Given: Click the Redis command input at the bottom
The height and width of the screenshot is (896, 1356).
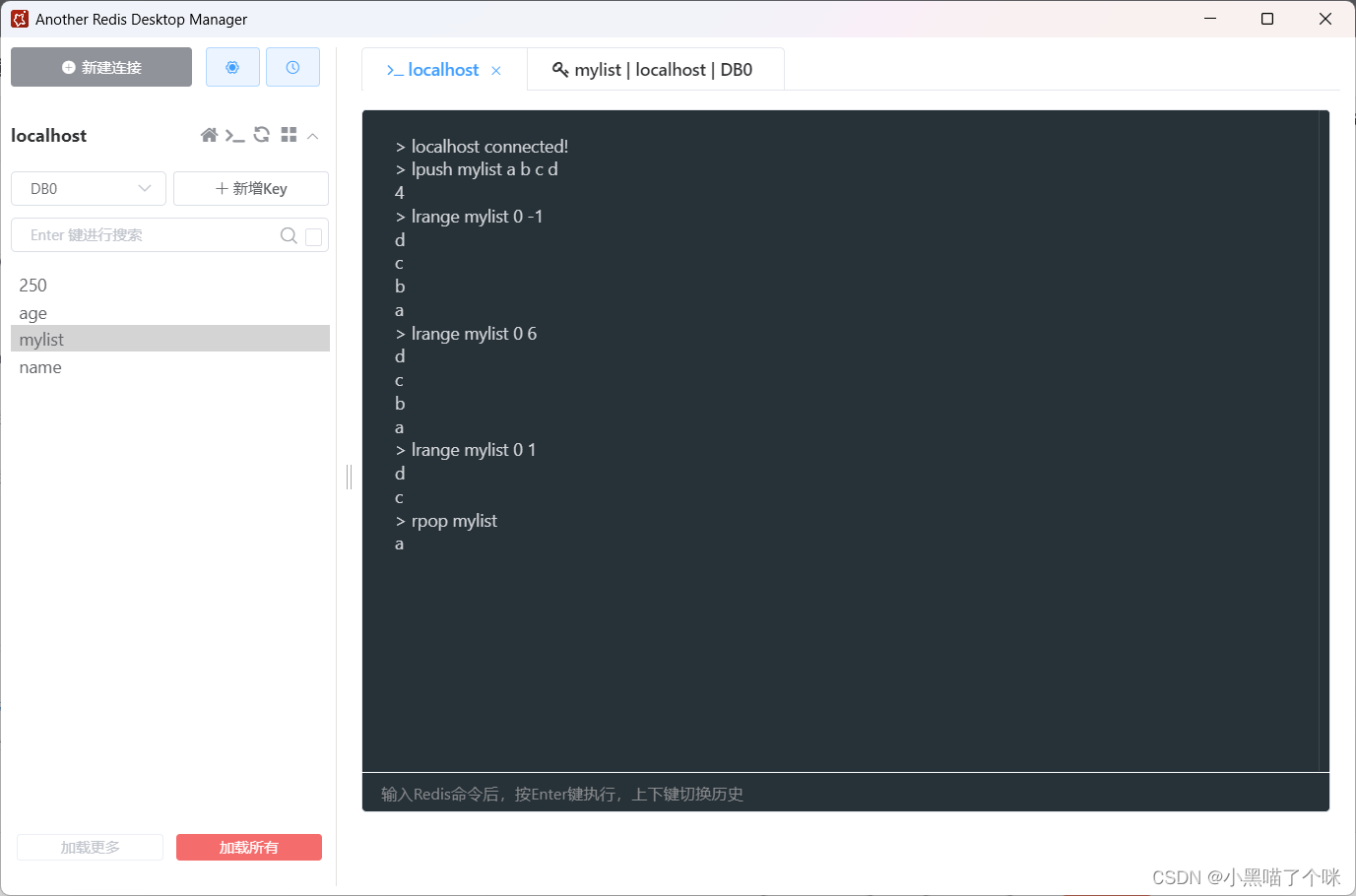Looking at the screenshot, I should click(x=847, y=794).
